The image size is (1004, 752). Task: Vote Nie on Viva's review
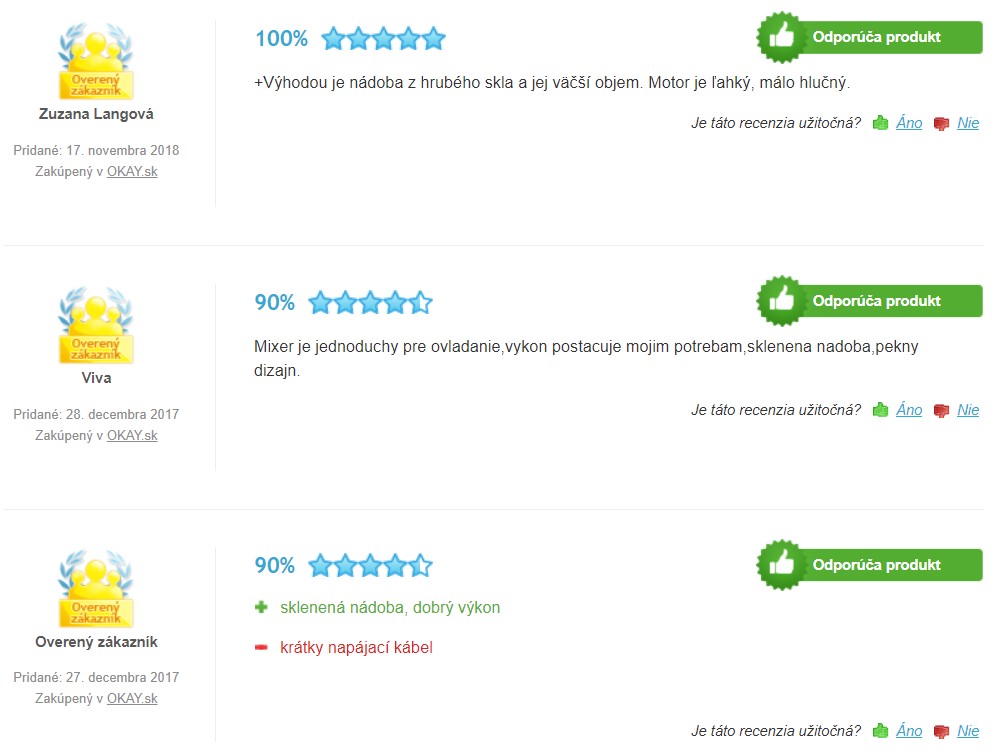tap(968, 410)
